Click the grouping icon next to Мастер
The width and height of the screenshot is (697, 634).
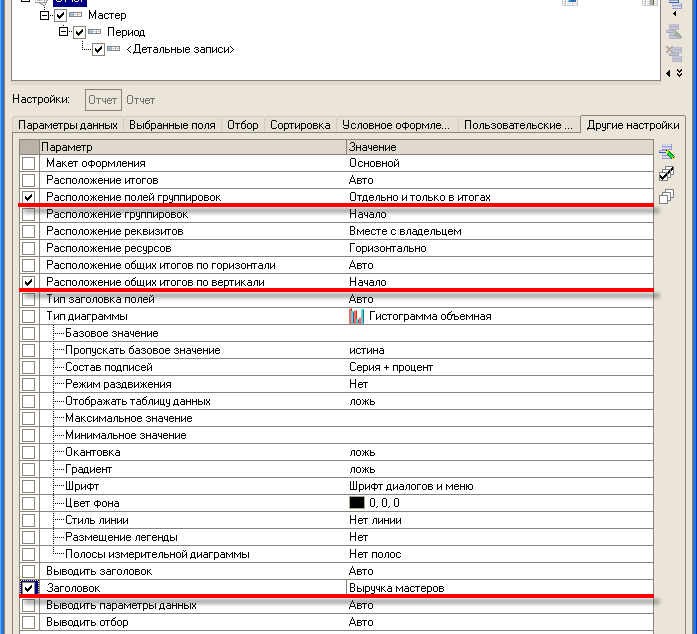pyautogui.click(x=76, y=15)
